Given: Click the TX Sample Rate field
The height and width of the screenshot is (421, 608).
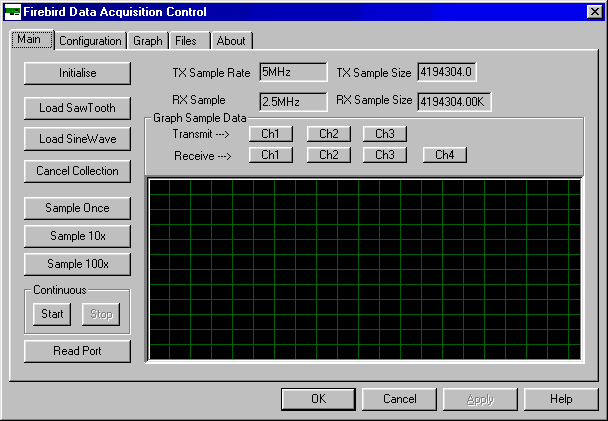Looking at the screenshot, I should click(x=293, y=72).
